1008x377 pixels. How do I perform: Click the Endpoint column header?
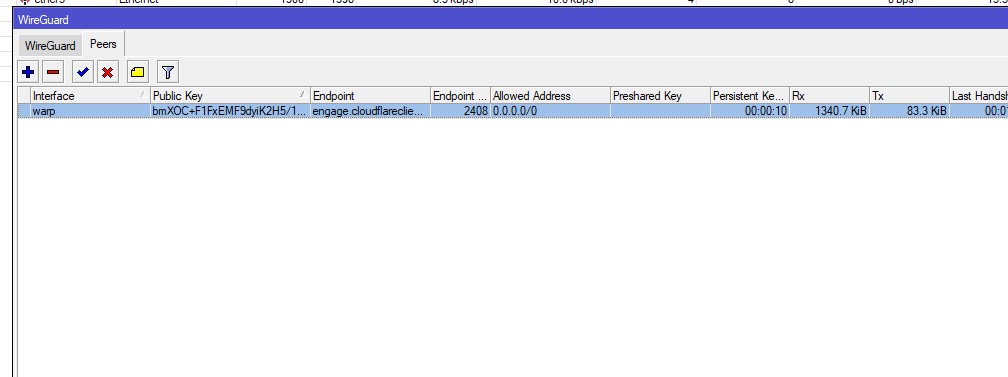click(x=370, y=96)
